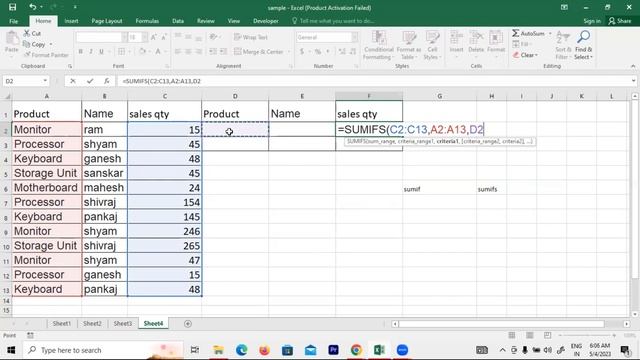This screenshot has height=360, width=640.
Task: Confirm formula with the checkmark icon
Action: 90,81
